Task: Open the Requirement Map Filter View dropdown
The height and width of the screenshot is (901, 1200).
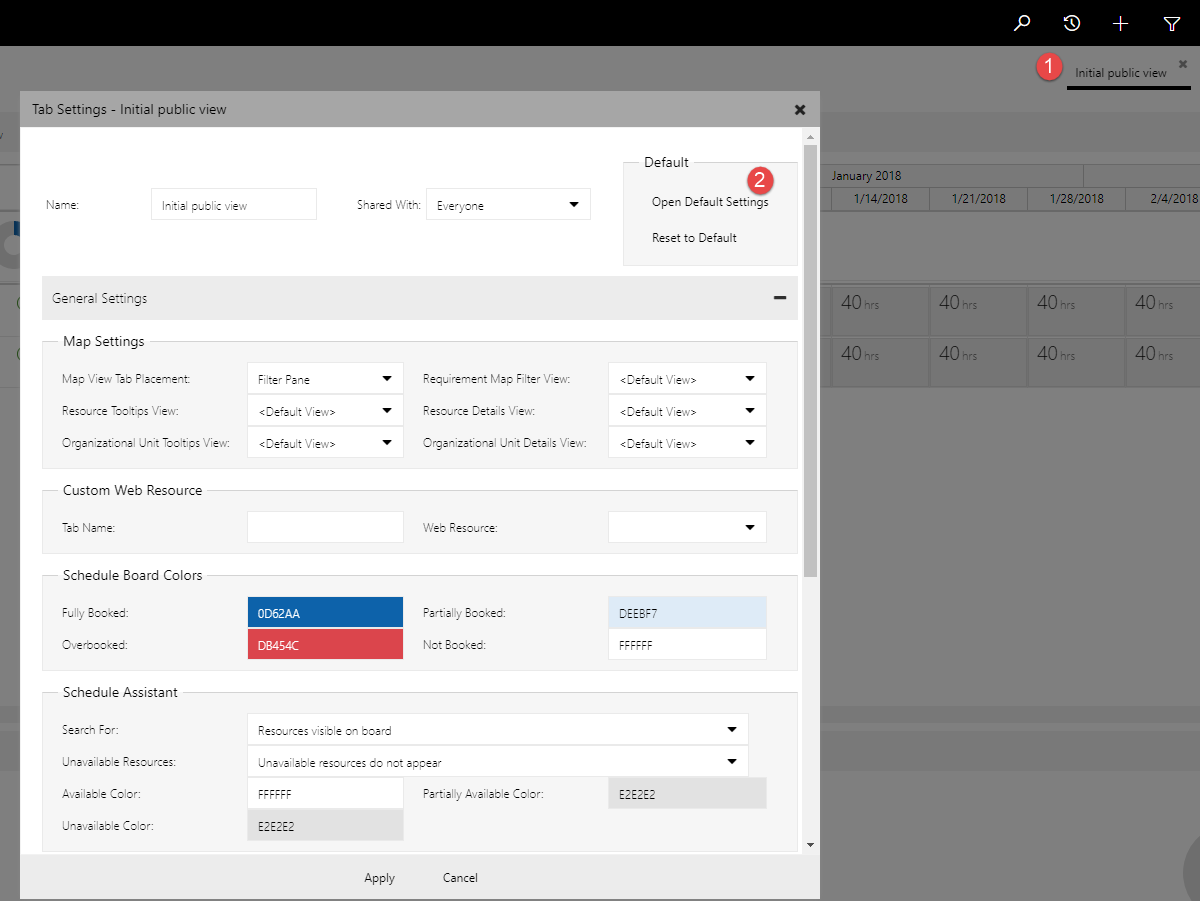Action: [751, 378]
